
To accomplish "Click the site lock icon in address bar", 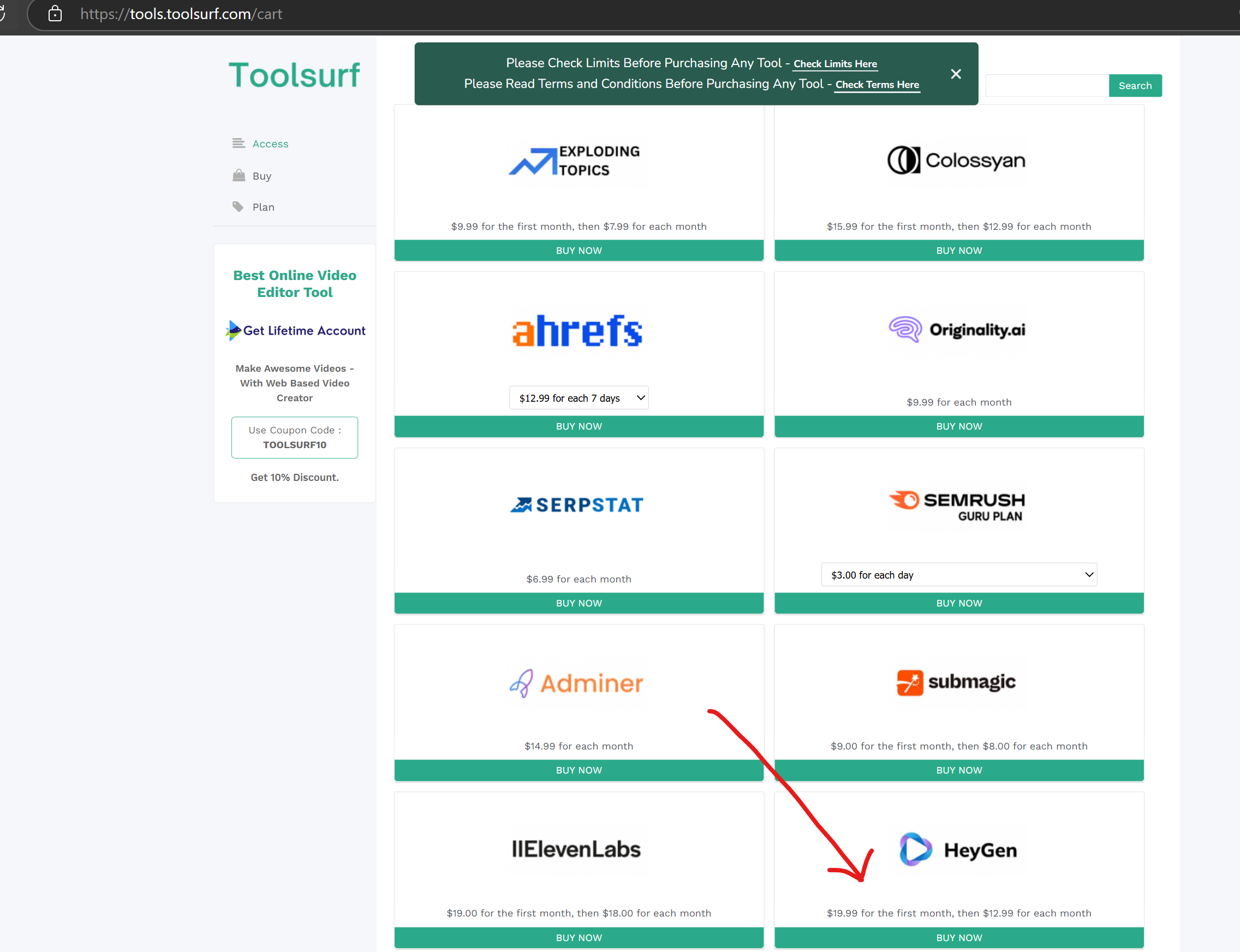I will [55, 14].
